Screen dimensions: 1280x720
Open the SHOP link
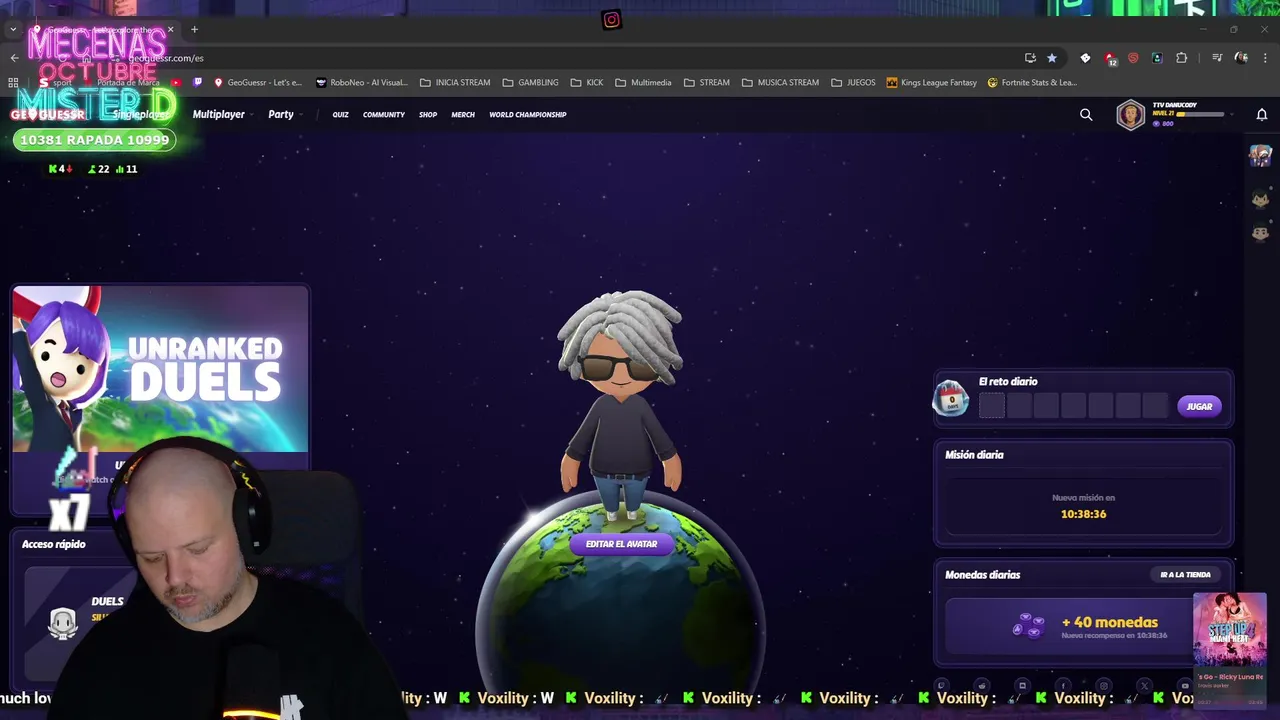click(428, 114)
